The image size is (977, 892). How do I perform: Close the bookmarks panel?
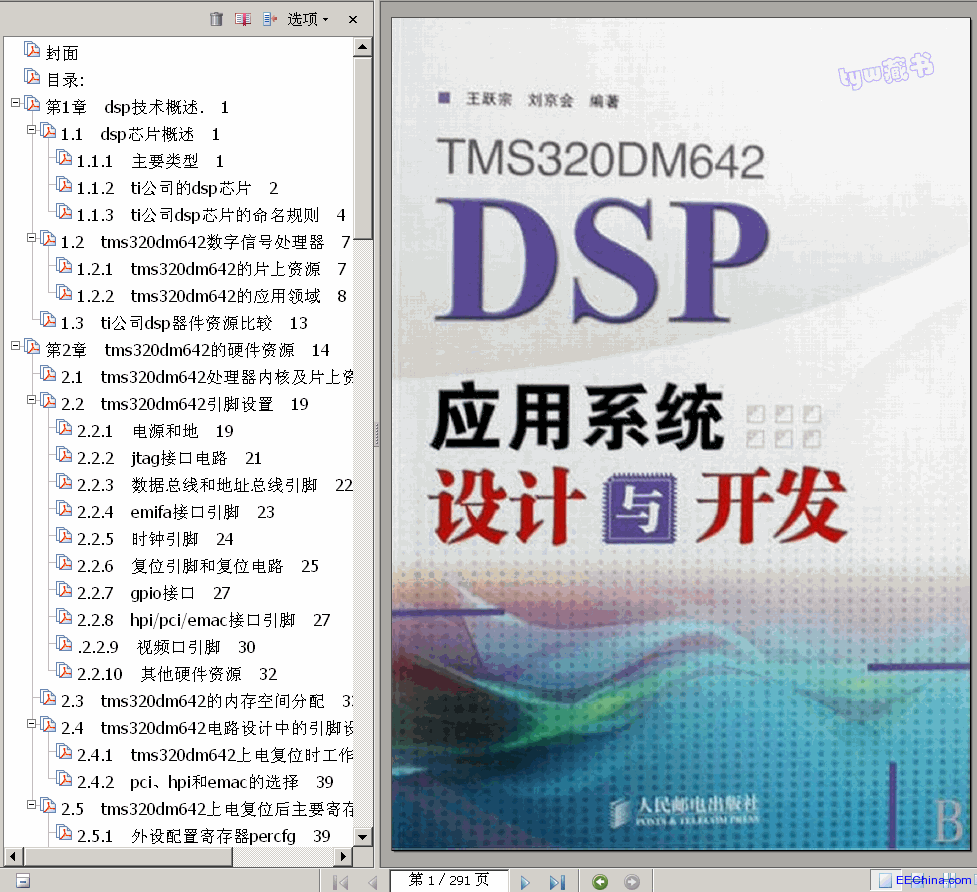(x=353, y=19)
